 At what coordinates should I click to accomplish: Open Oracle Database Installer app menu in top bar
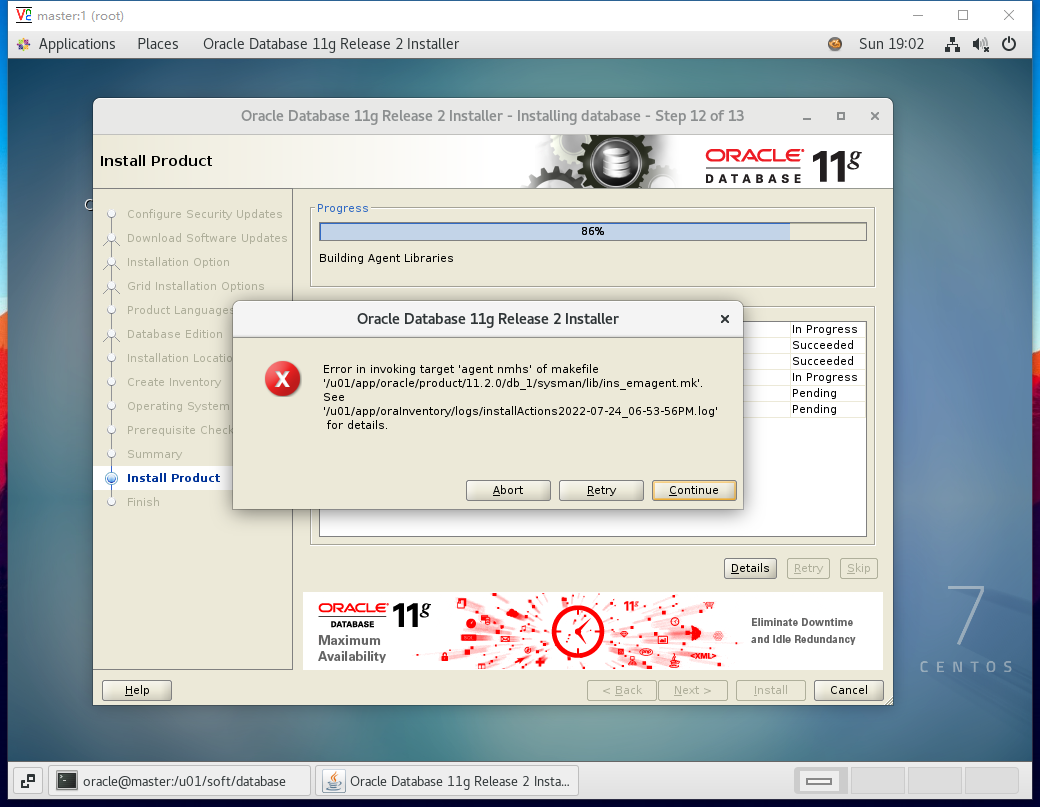pyautogui.click(x=331, y=44)
